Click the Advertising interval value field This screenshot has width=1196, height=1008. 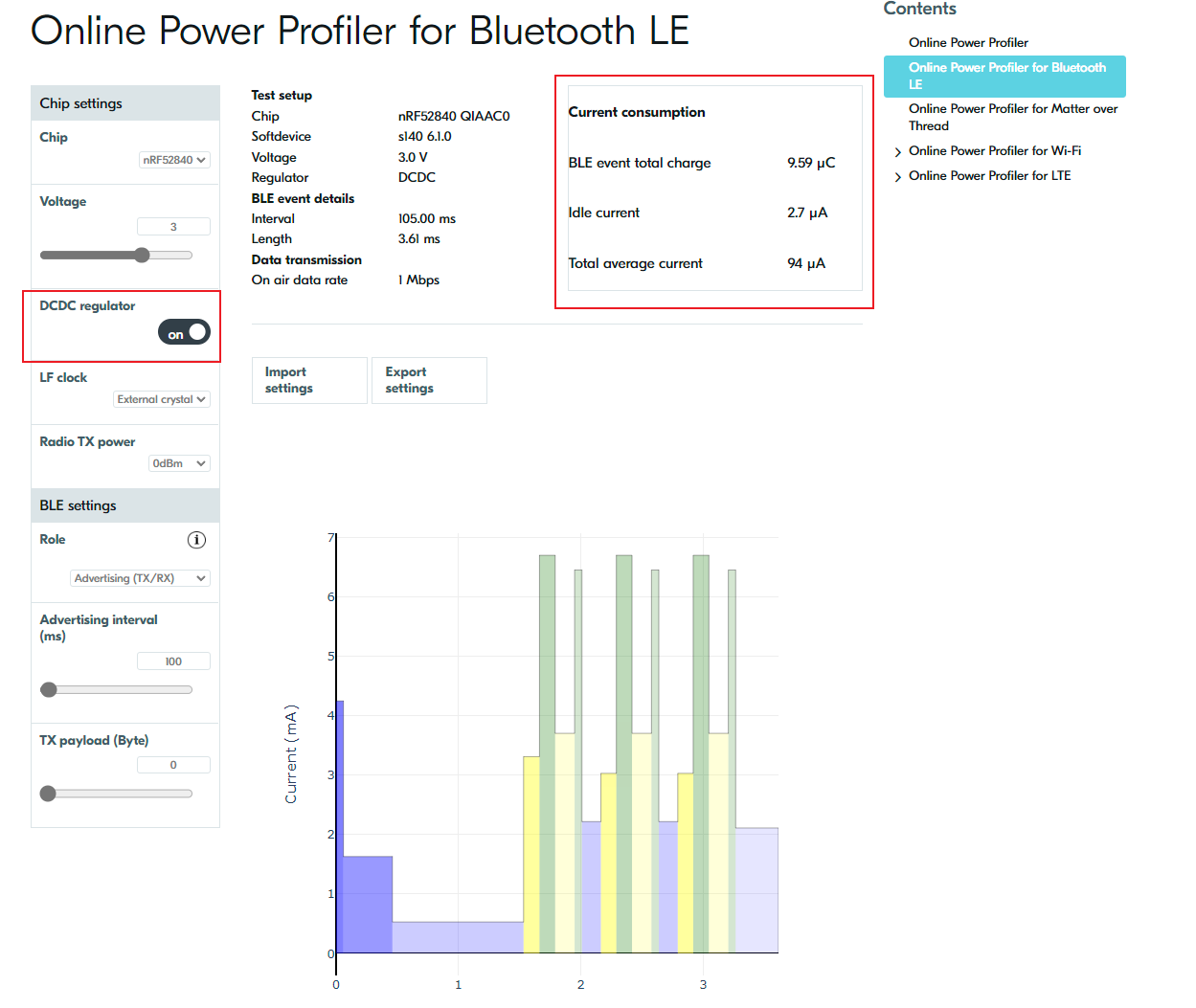(173, 661)
